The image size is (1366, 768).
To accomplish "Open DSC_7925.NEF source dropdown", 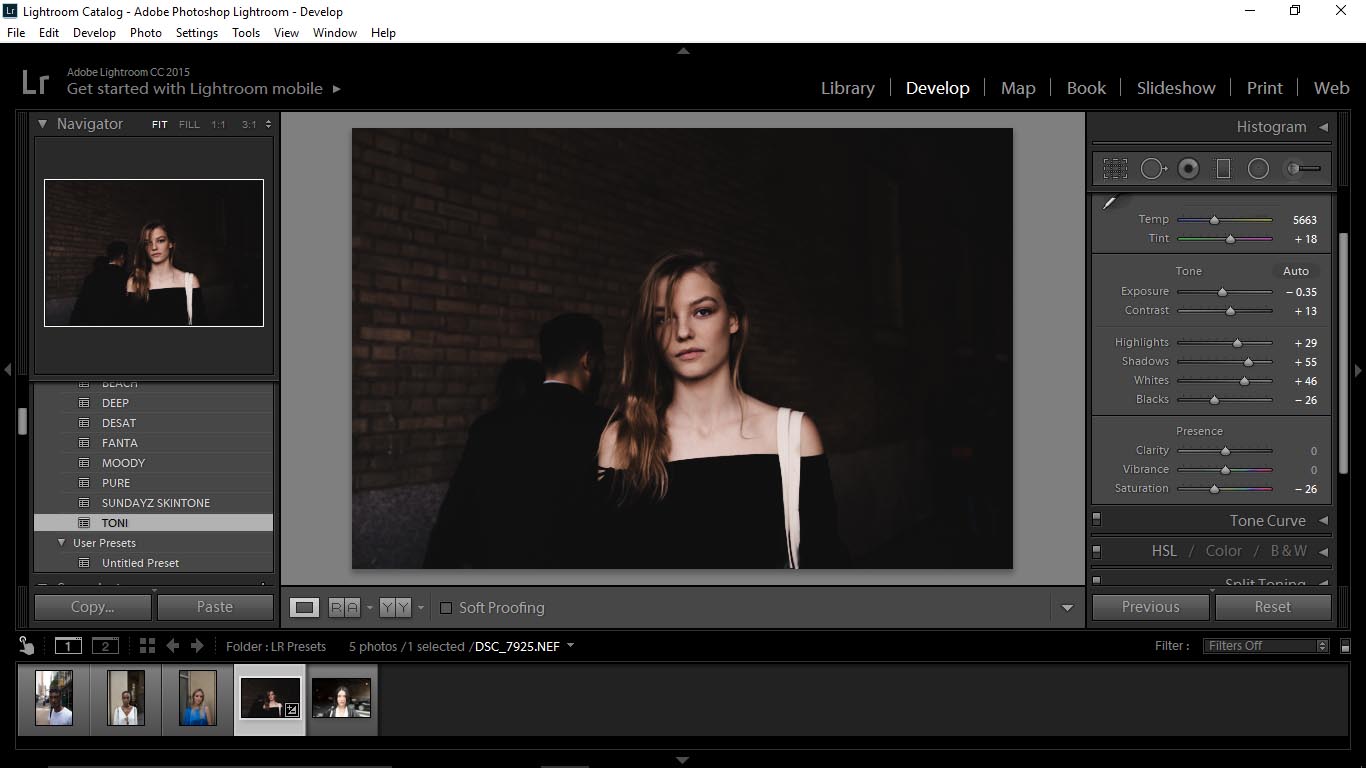I will (570, 646).
